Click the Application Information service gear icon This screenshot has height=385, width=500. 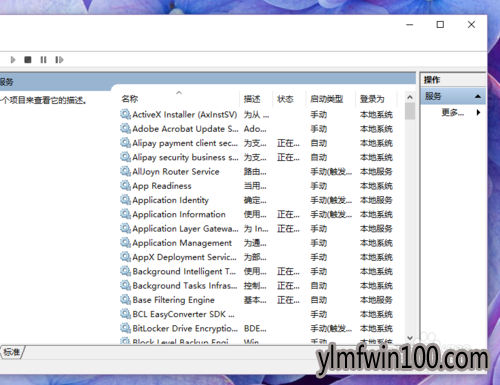125,214
